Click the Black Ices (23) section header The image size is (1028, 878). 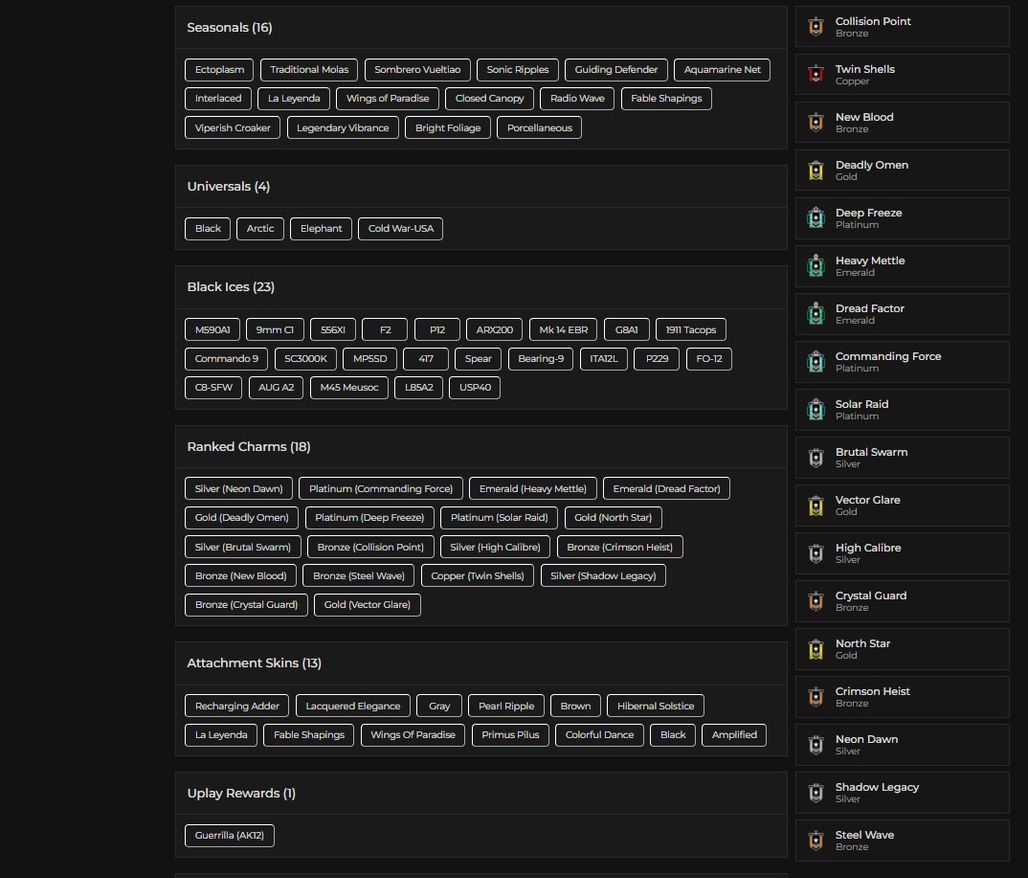click(x=231, y=287)
